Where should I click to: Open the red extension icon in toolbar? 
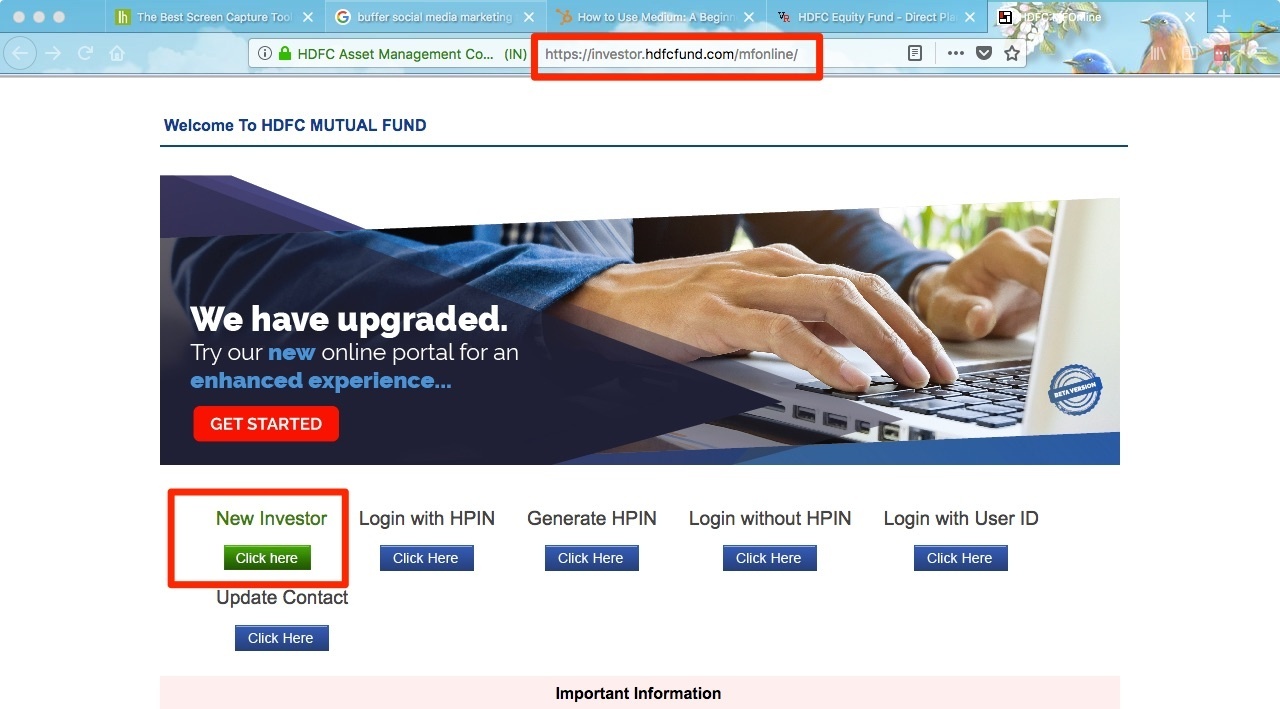[x=1221, y=54]
